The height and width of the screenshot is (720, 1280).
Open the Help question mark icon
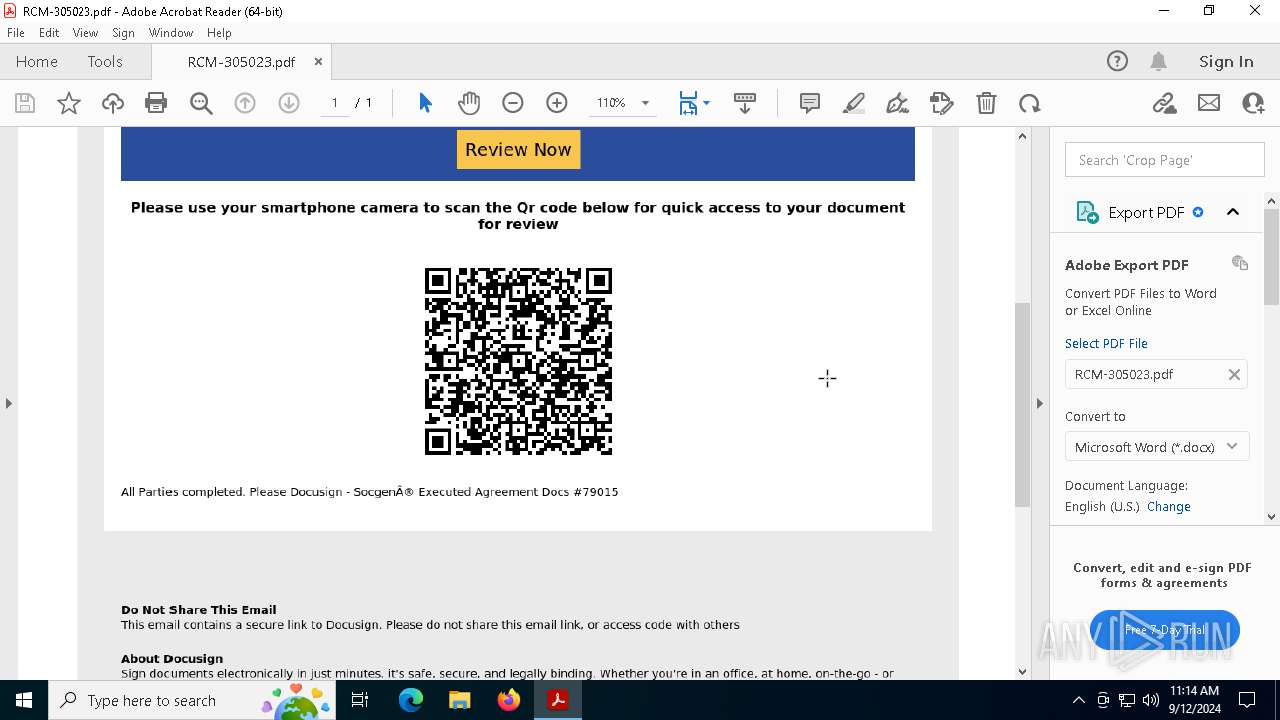tap(1117, 61)
